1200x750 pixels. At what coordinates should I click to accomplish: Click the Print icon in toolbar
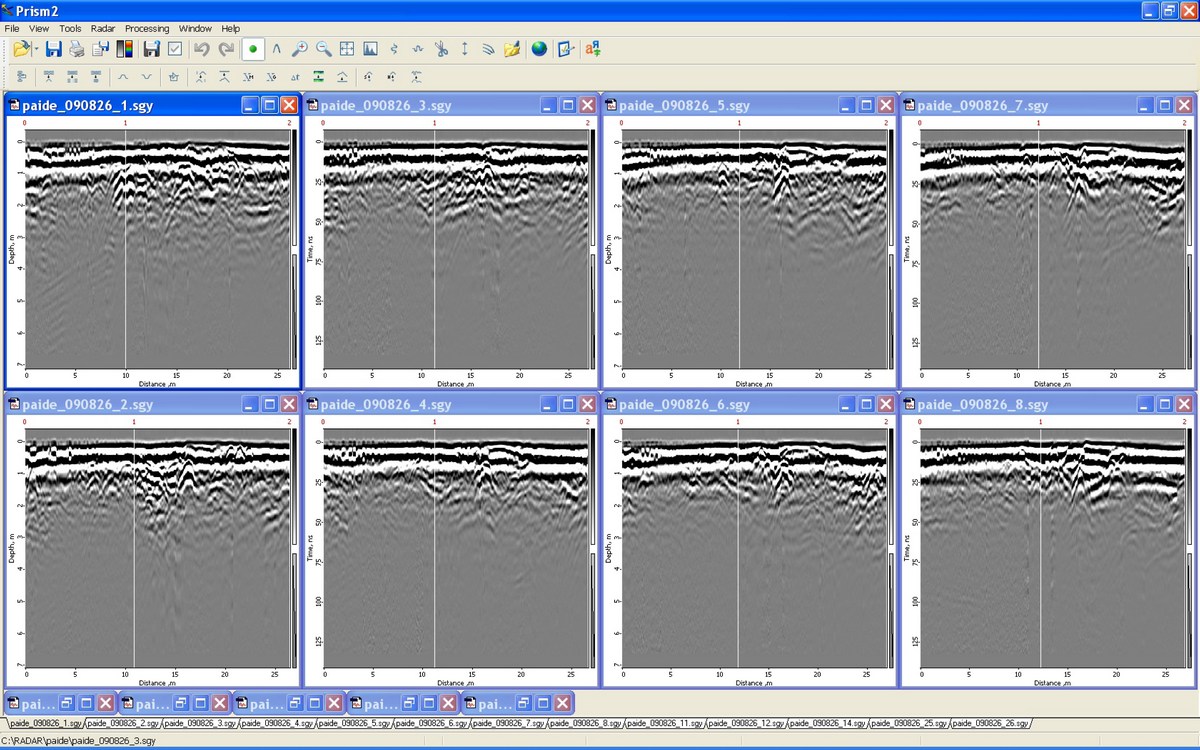77,49
